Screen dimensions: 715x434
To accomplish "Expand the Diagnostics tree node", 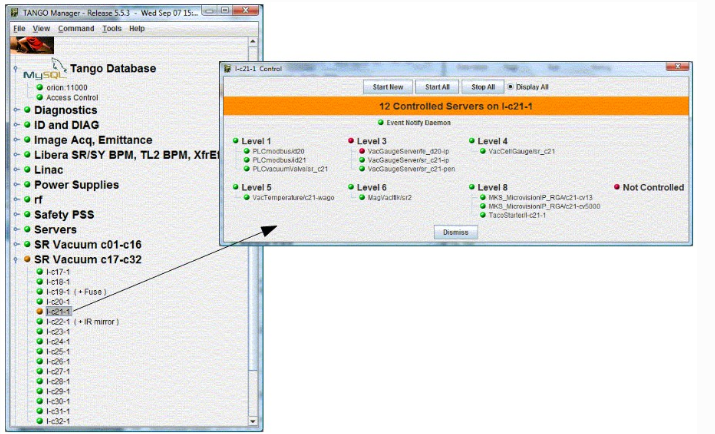I will coord(16,110).
